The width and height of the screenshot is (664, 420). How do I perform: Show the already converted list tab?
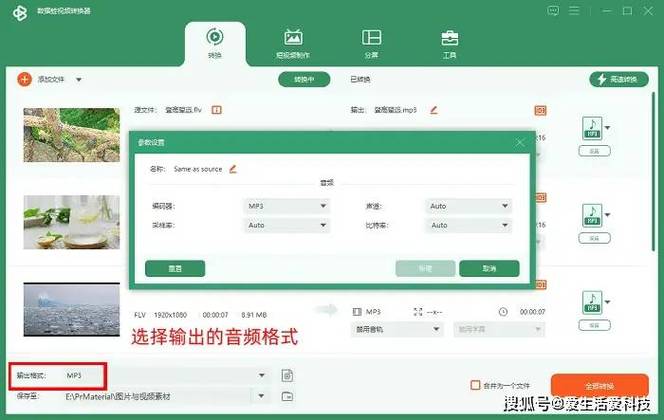click(x=360, y=79)
